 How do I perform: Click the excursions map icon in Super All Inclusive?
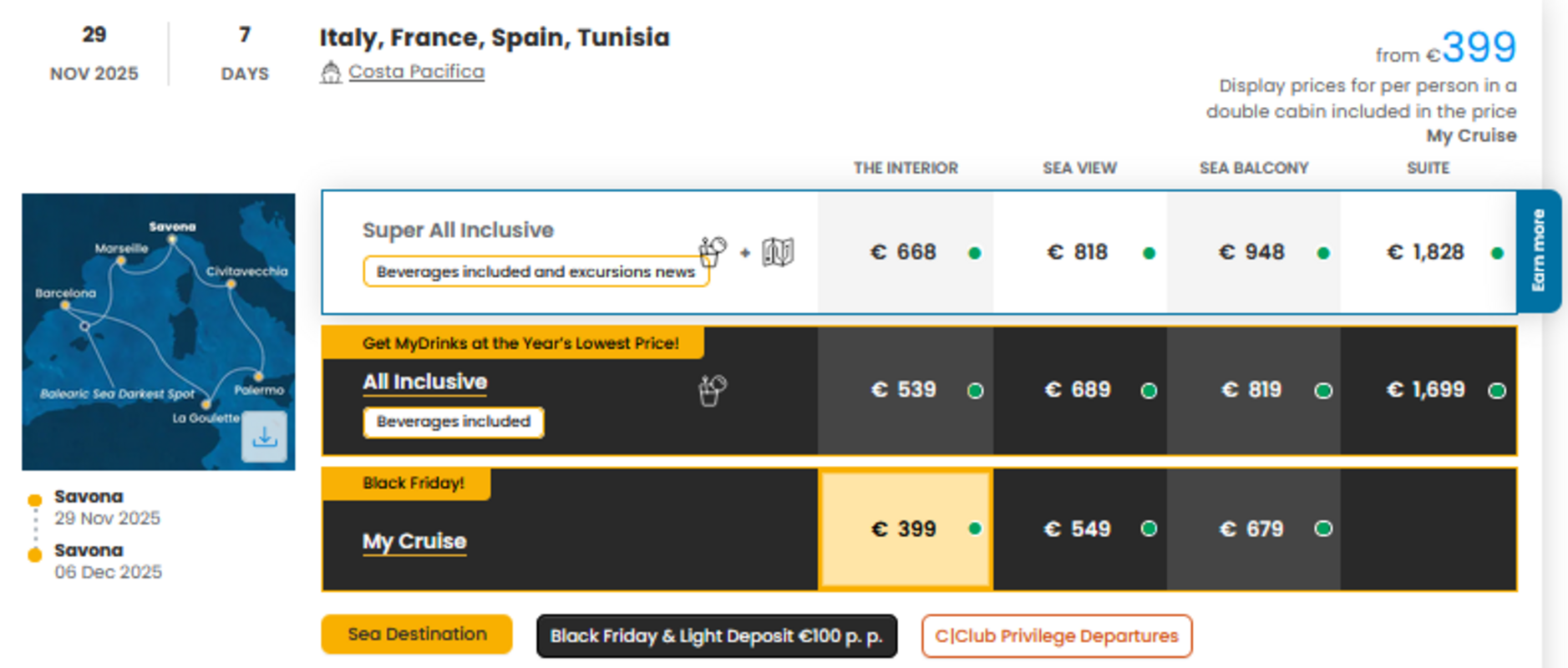point(777,252)
